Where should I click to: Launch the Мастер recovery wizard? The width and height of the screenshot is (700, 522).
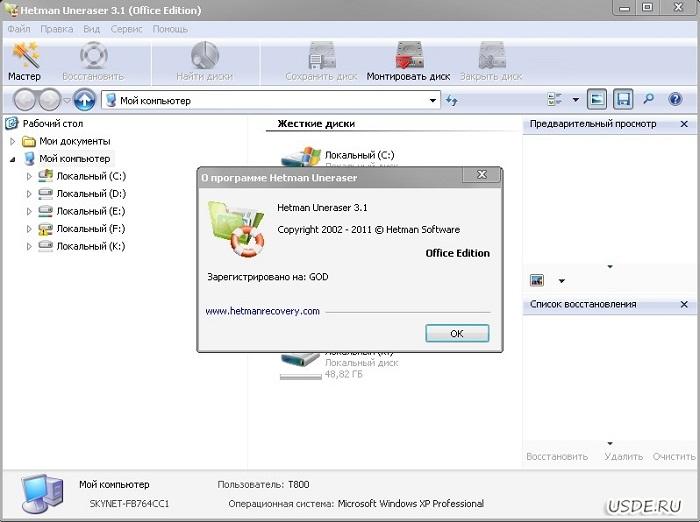(24, 61)
